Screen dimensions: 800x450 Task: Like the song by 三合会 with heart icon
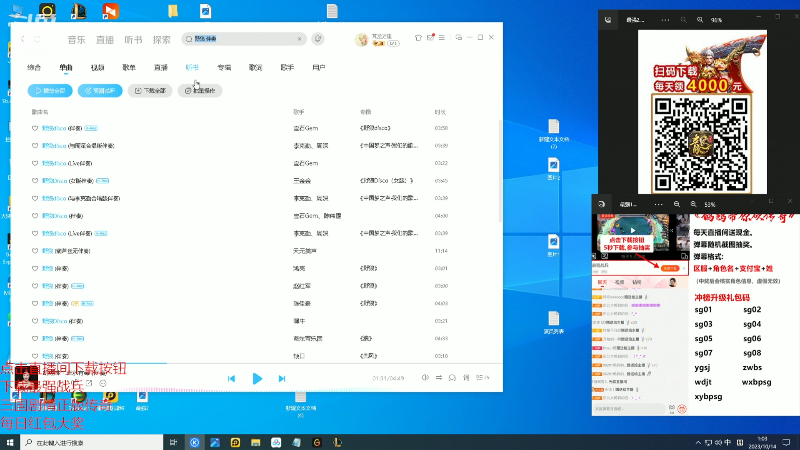(35, 181)
